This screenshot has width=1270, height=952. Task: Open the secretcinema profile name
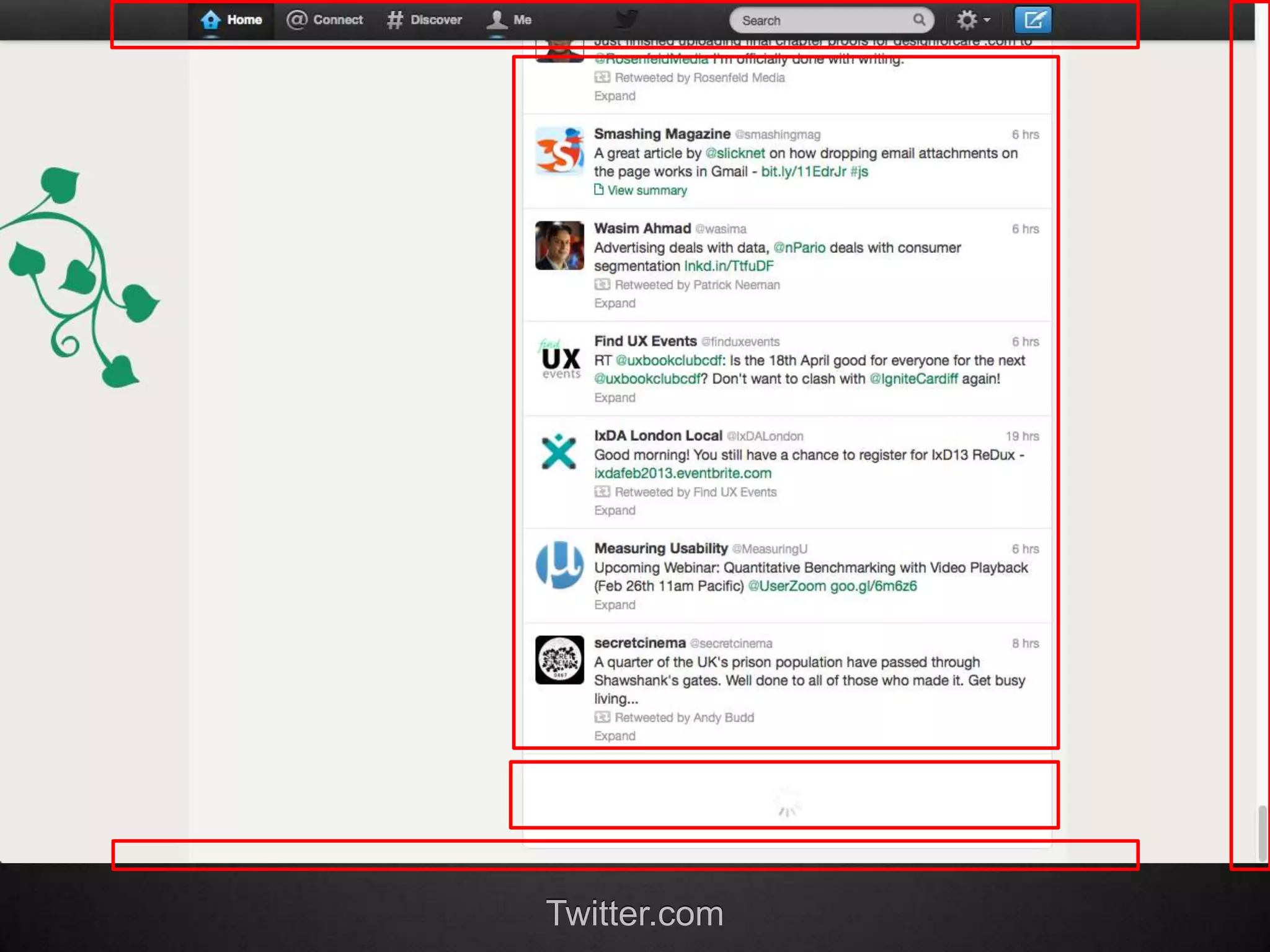pos(640,643)
